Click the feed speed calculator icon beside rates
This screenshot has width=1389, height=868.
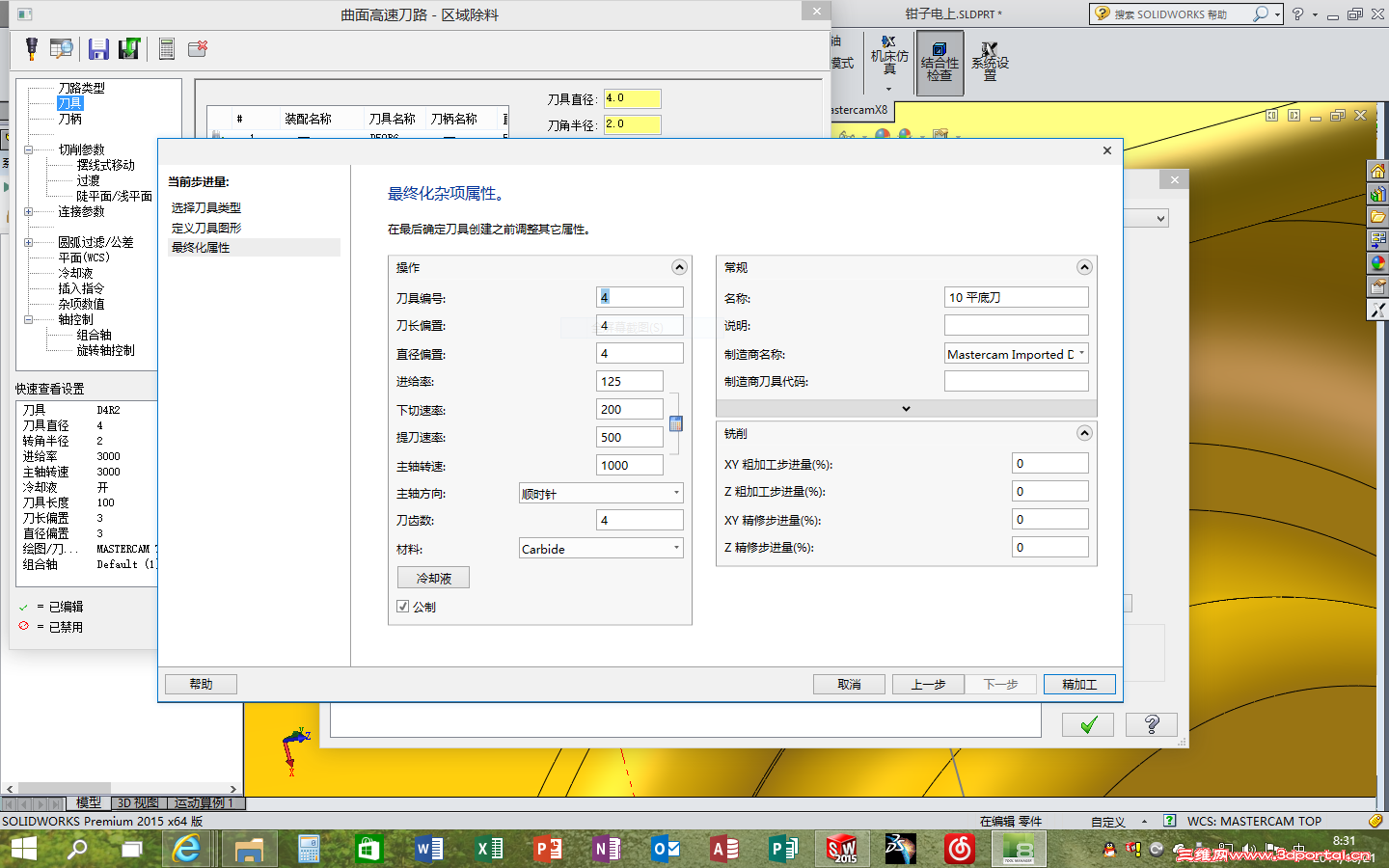pos(676,423)
